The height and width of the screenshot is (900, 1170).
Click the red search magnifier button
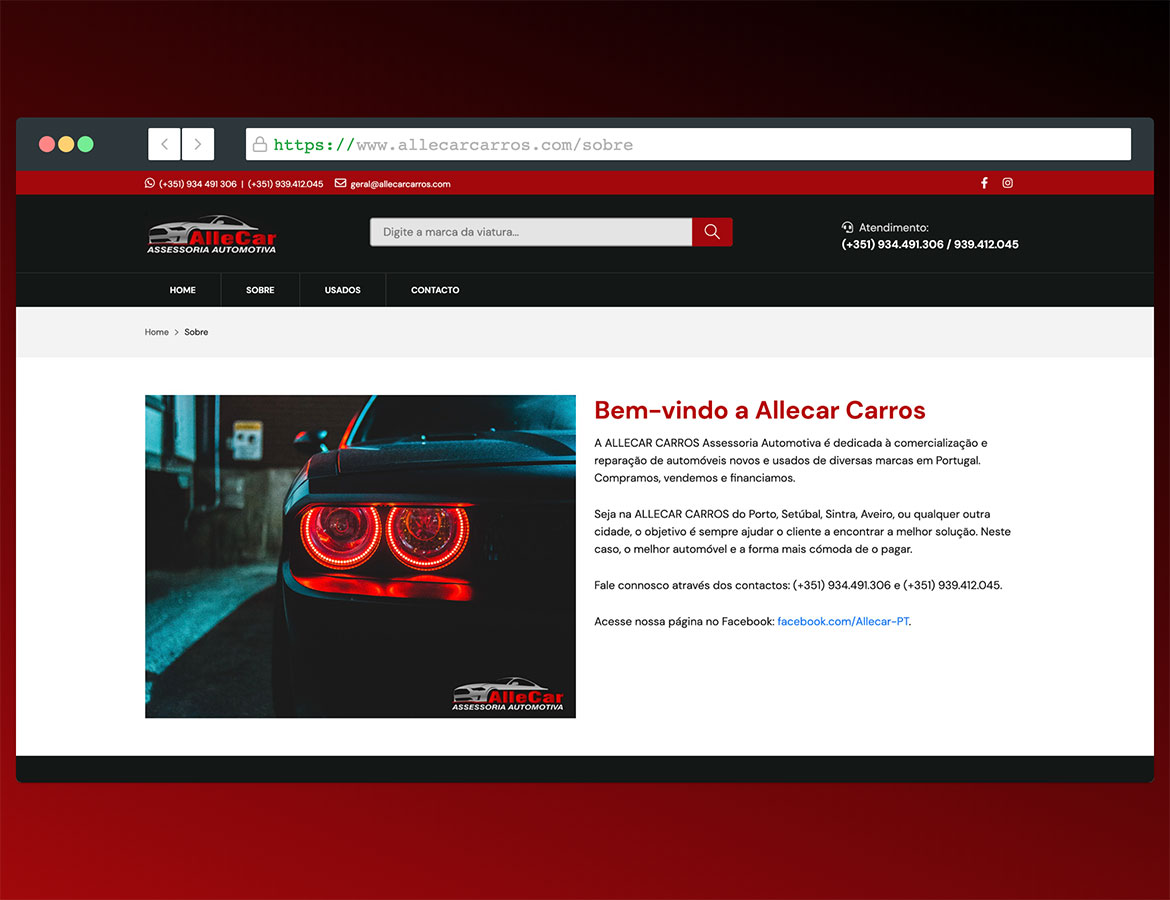[712, 232]
